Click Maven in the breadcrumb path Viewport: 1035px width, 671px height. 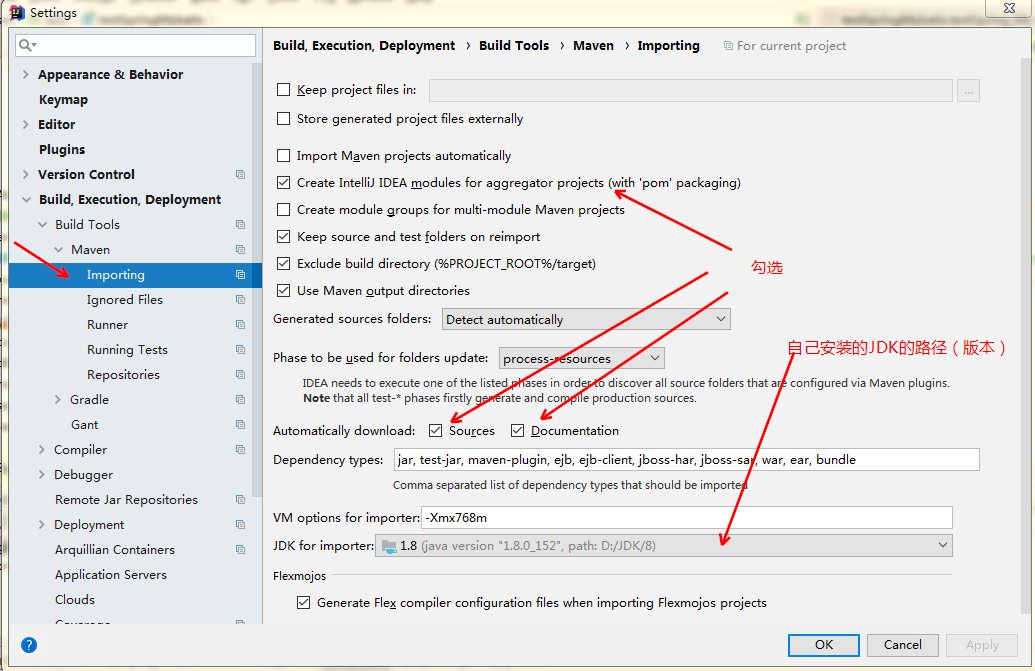(x=593, y=46)
